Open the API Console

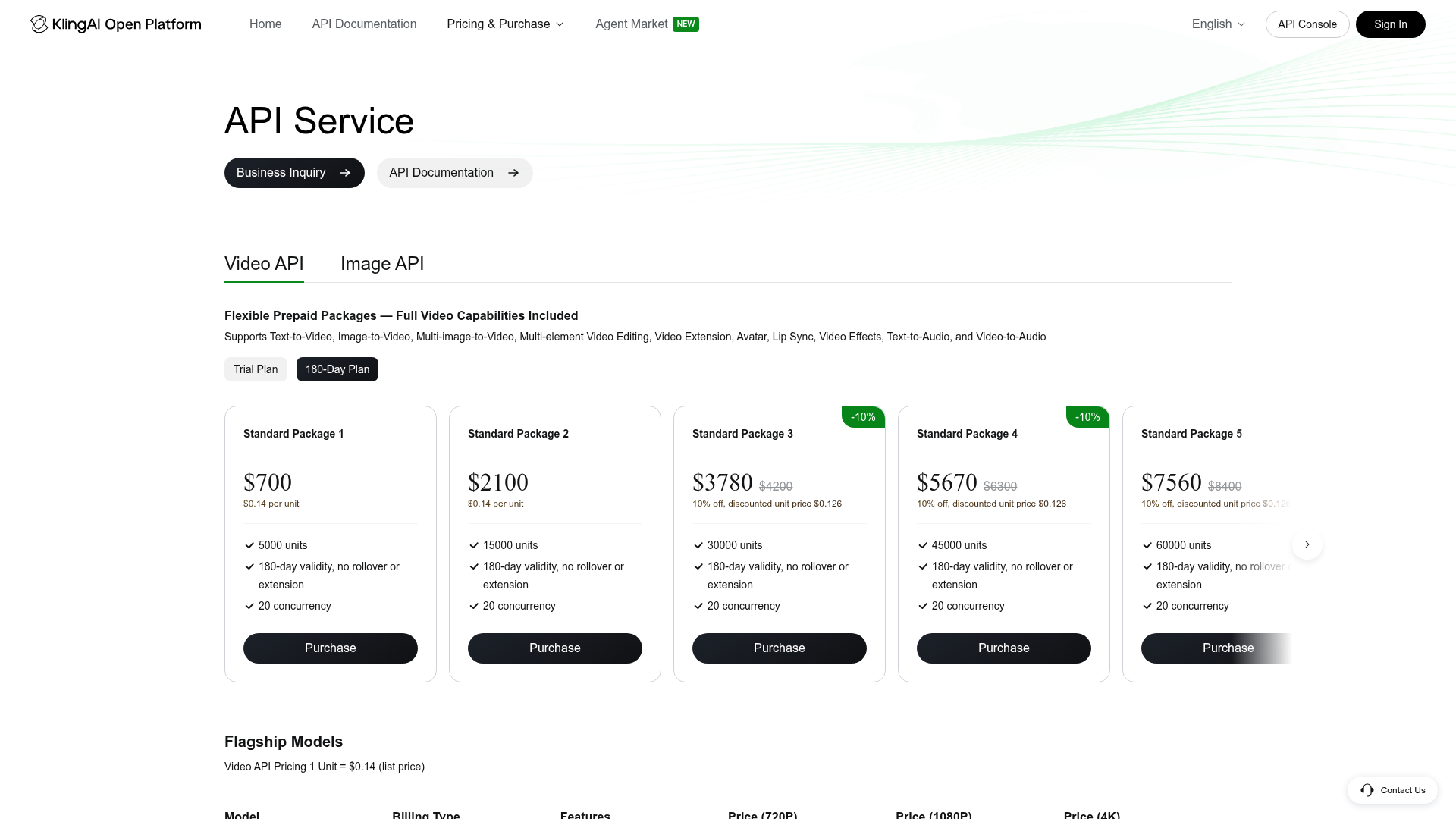point(1307,24)
